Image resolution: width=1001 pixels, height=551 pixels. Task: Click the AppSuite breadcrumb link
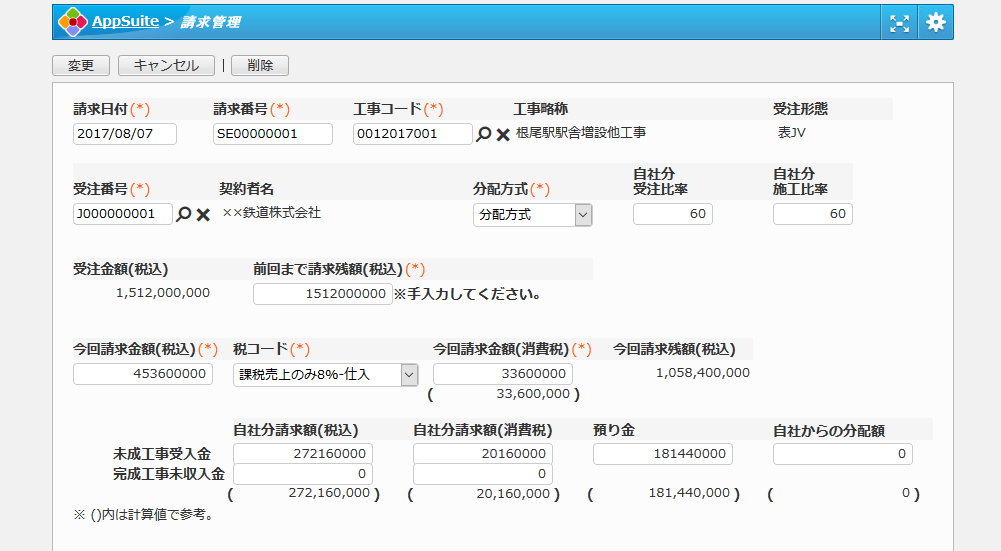pos(125,22)
